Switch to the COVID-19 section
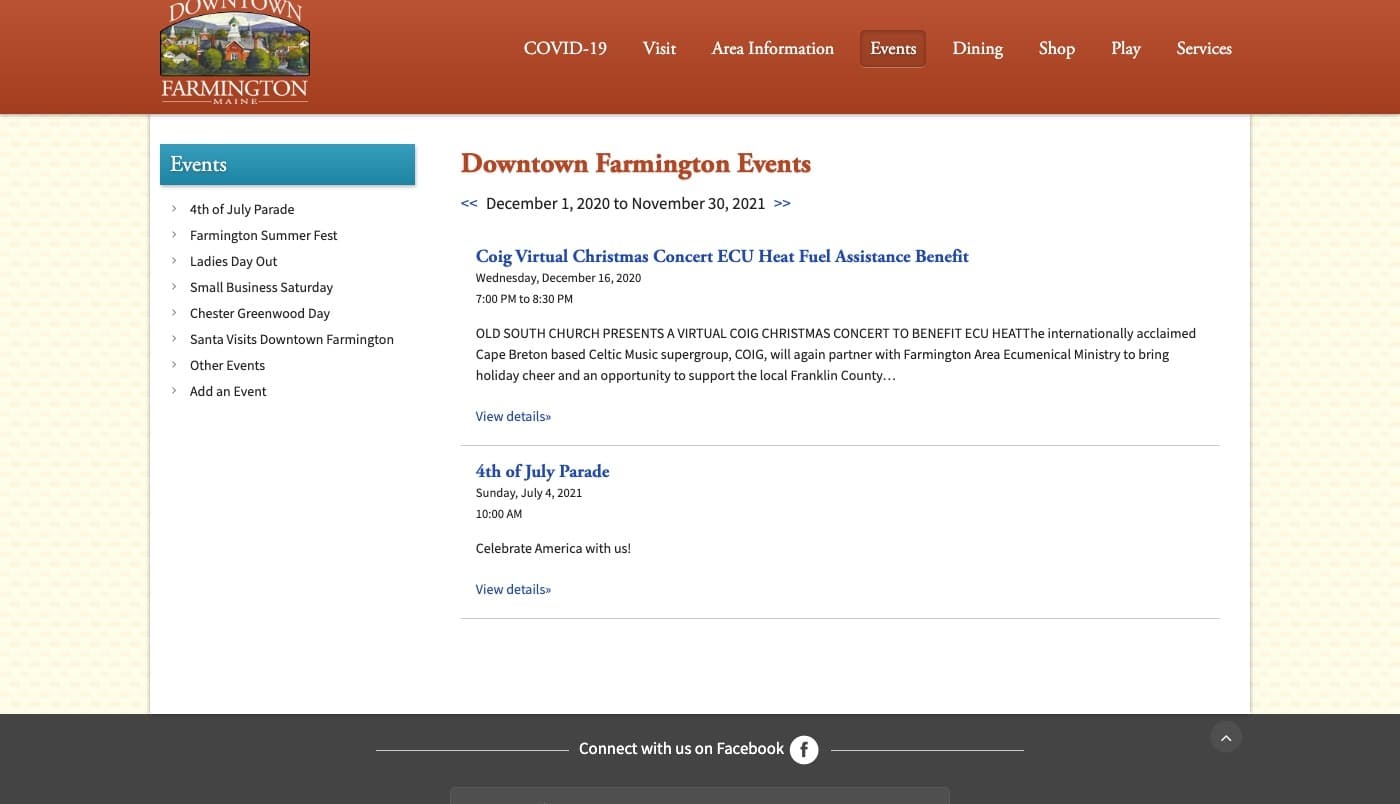Image resolution: width=1400 pixels, height=804 pixels. point(564,48)
